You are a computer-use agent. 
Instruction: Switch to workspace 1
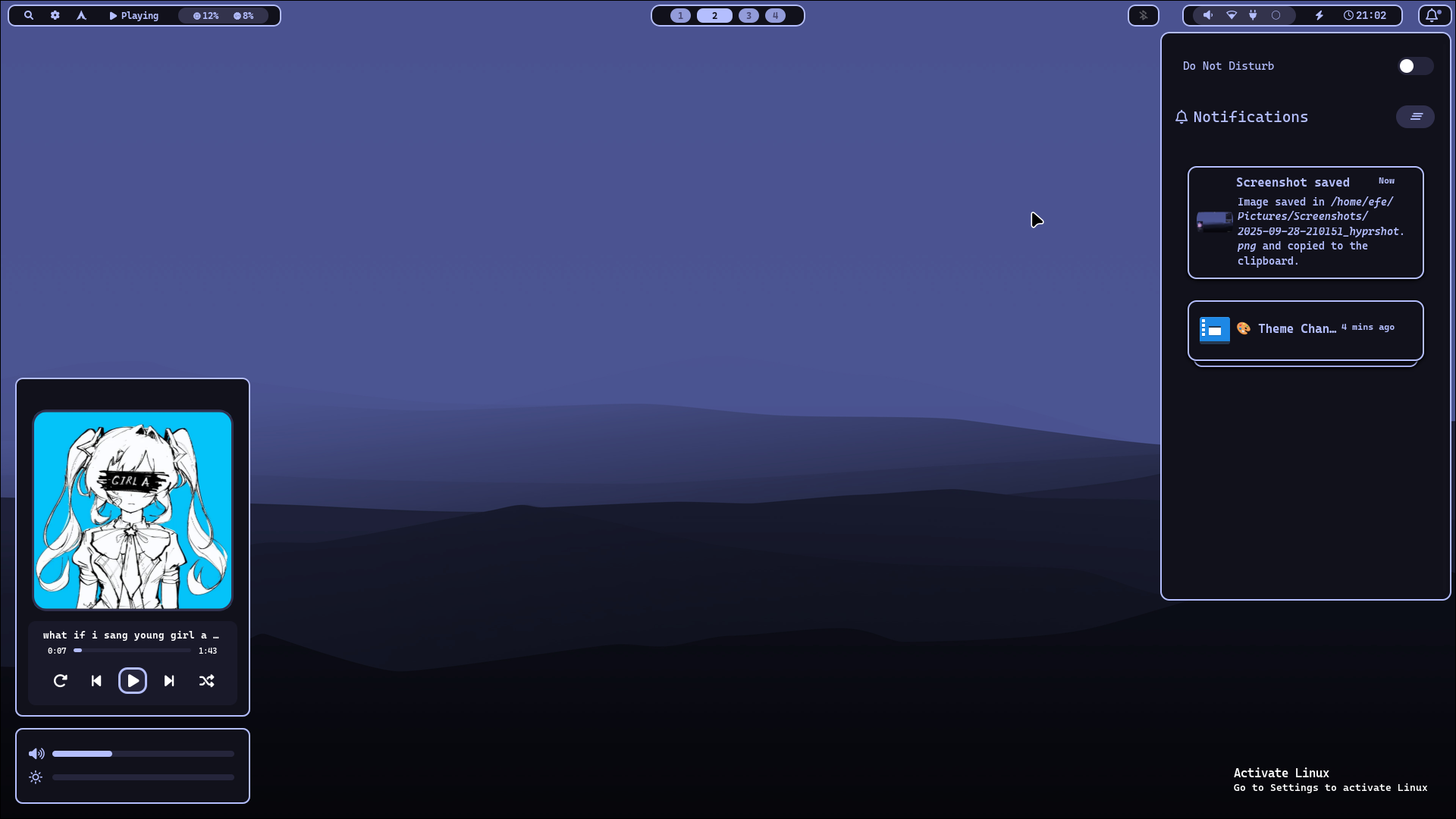tap(680, 15)
